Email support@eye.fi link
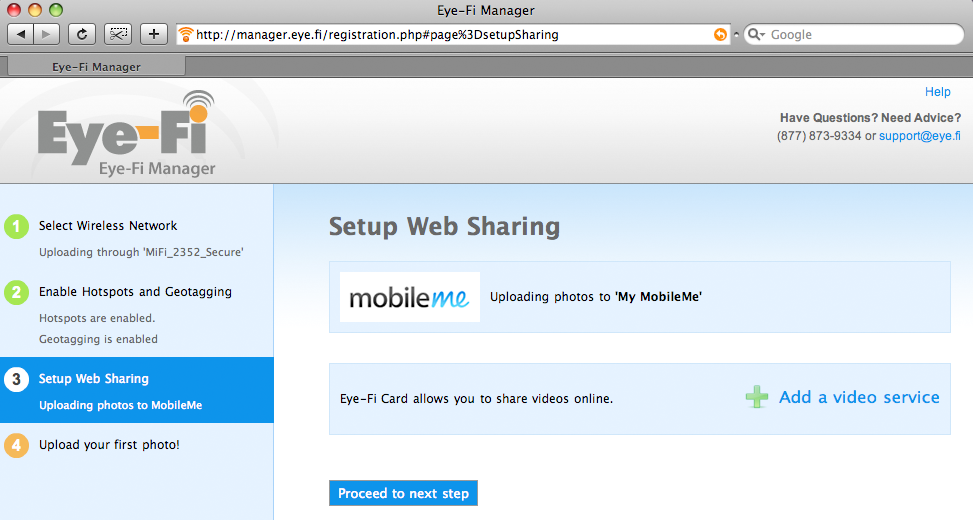This screenshot has height=520, width=973. click(920, 136)
